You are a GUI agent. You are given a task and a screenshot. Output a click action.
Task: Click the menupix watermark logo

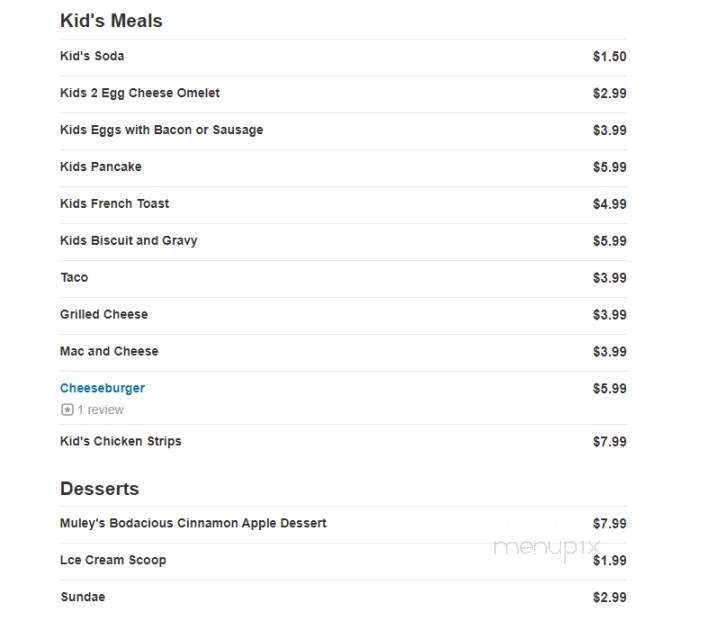[x=546, y=549]
